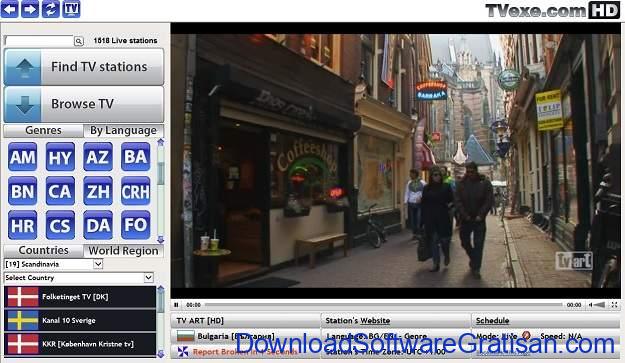This screenshot has height=363, width=625.
Task: Select the Kanal 10 Sverige station
Action: (80, 320)
